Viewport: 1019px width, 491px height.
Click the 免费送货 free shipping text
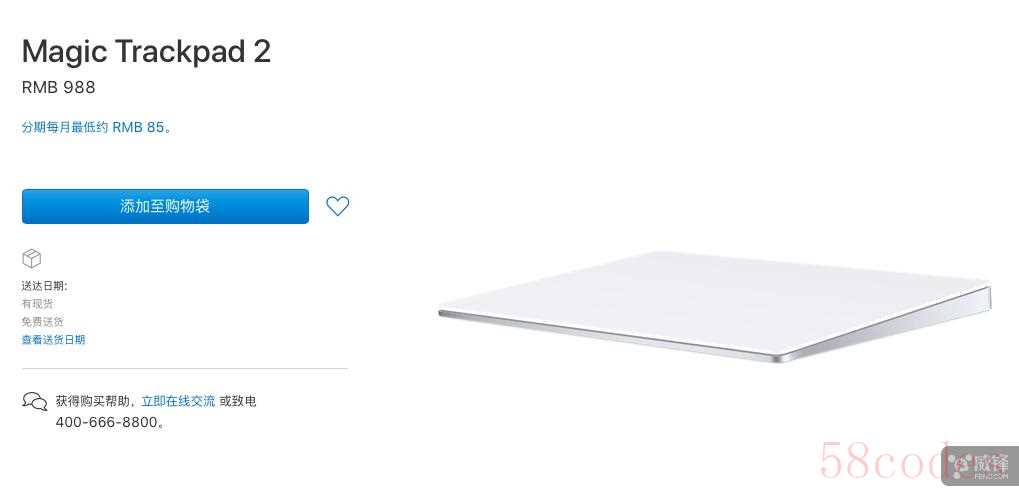(43, 321)
